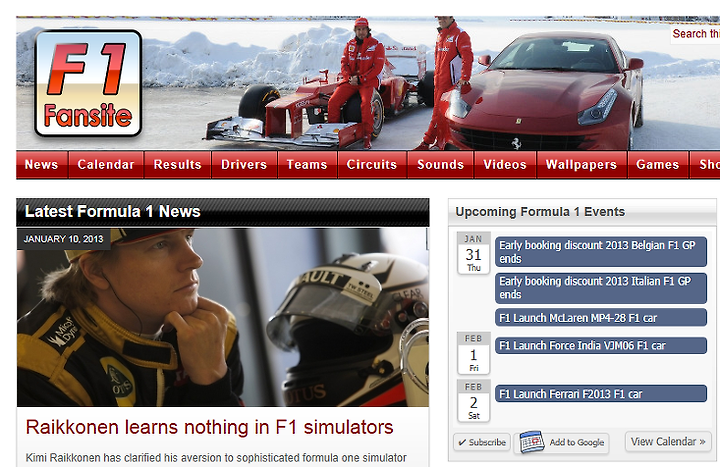The height and width of the screenshot is (467, 720).
Task: Click the F1 Fansite logo
Action: (88, 83)
